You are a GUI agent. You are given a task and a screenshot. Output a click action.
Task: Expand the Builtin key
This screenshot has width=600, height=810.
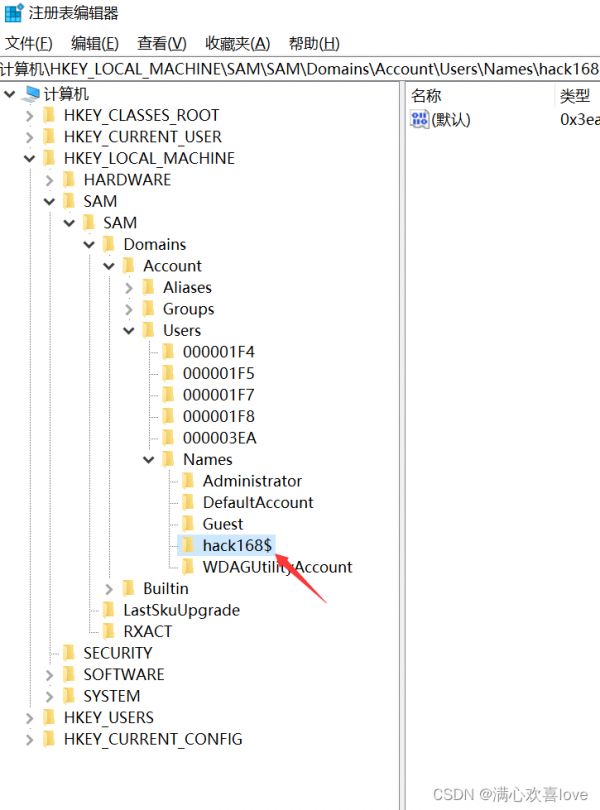click(x=109, y=589)
